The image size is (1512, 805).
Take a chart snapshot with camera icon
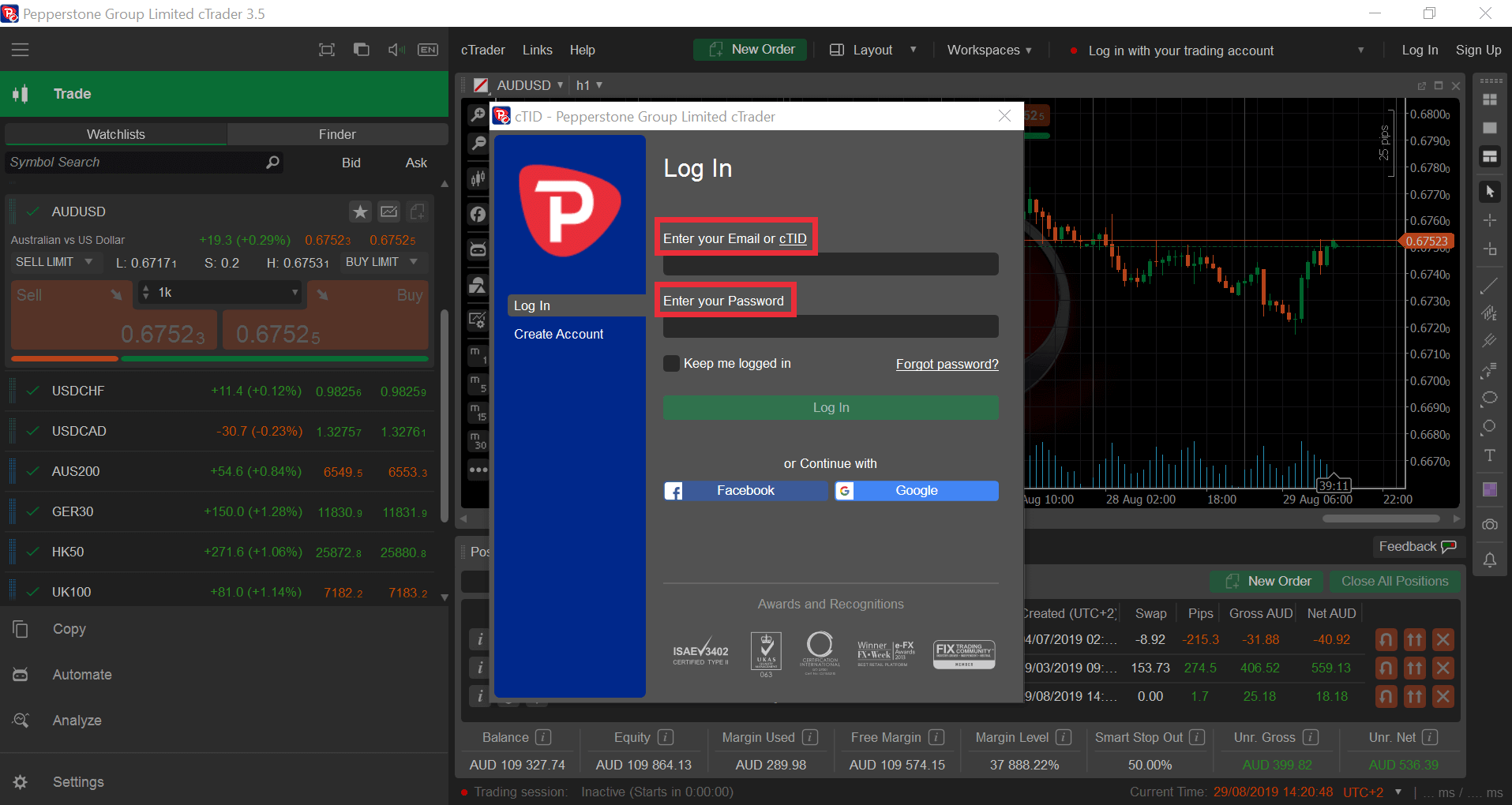pyautogui.click(x=1490, y=525)
